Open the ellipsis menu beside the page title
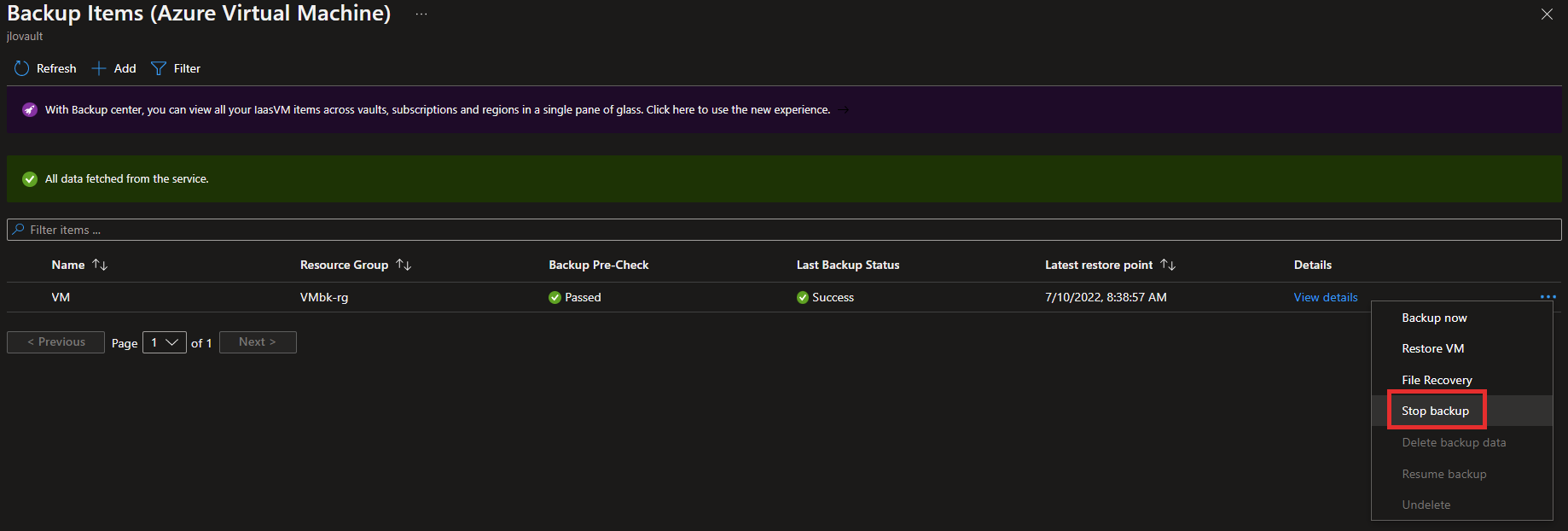1568x531 pixels. coord(421,14)
